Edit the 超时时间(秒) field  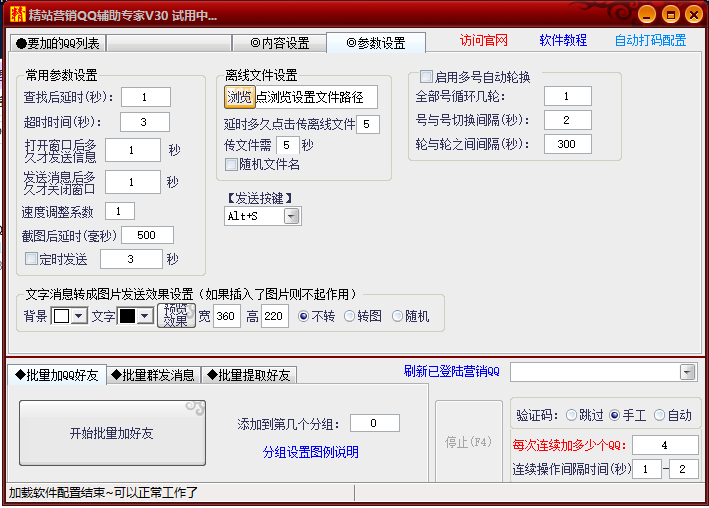[145, 122]
